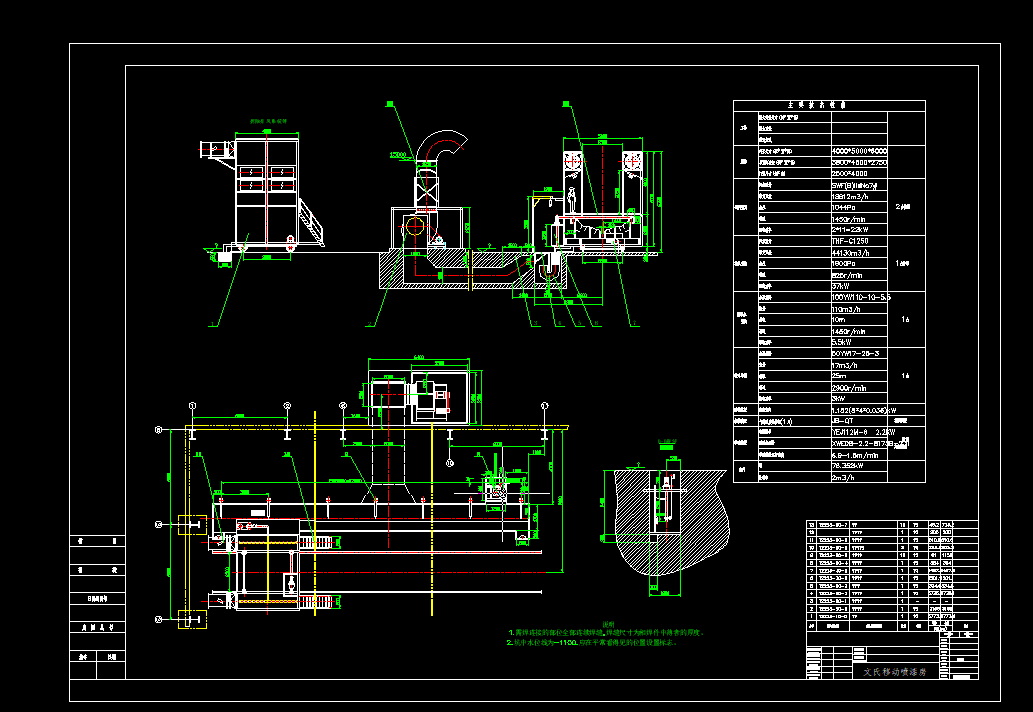Click the head value 10m

[839, 319]
